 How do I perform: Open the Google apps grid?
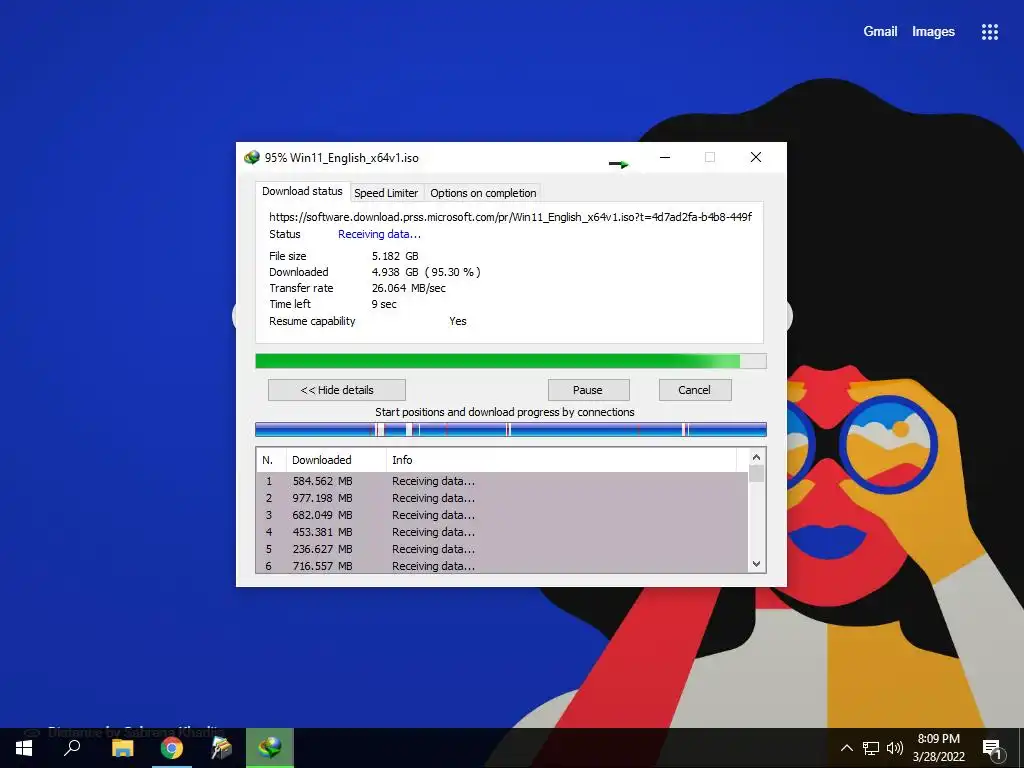(x=989, y=32)
